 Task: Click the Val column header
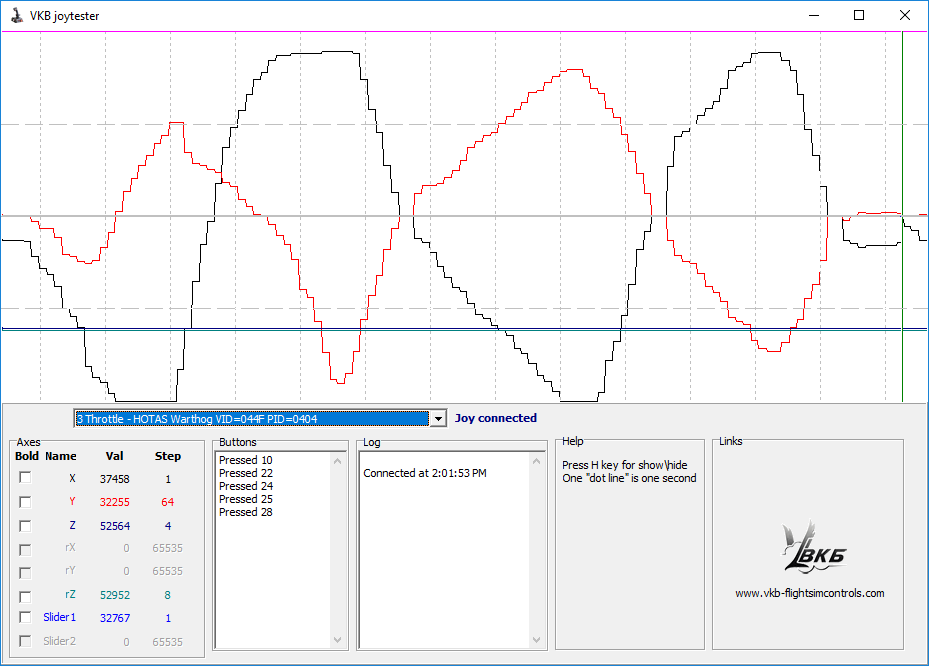[114, 456]
